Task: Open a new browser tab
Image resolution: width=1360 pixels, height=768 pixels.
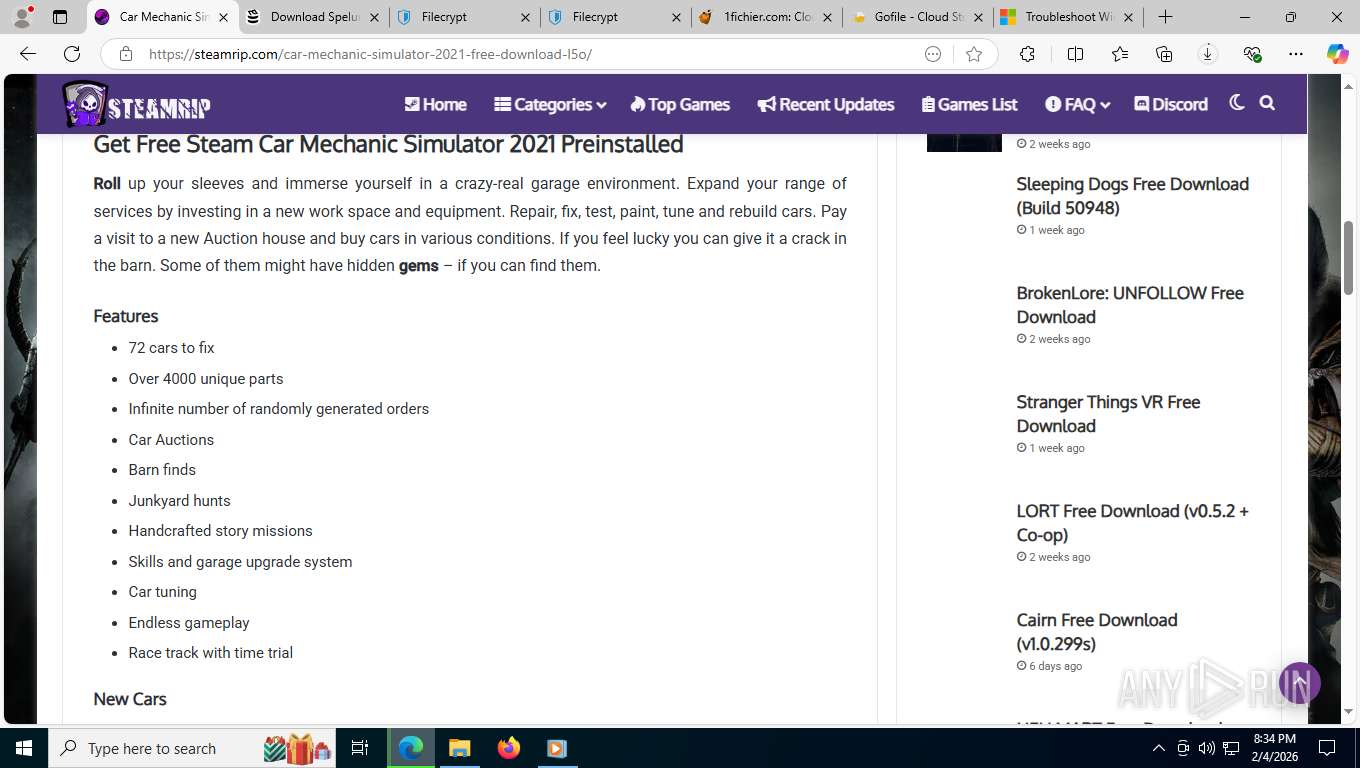Action: (x=1165, y=17)
